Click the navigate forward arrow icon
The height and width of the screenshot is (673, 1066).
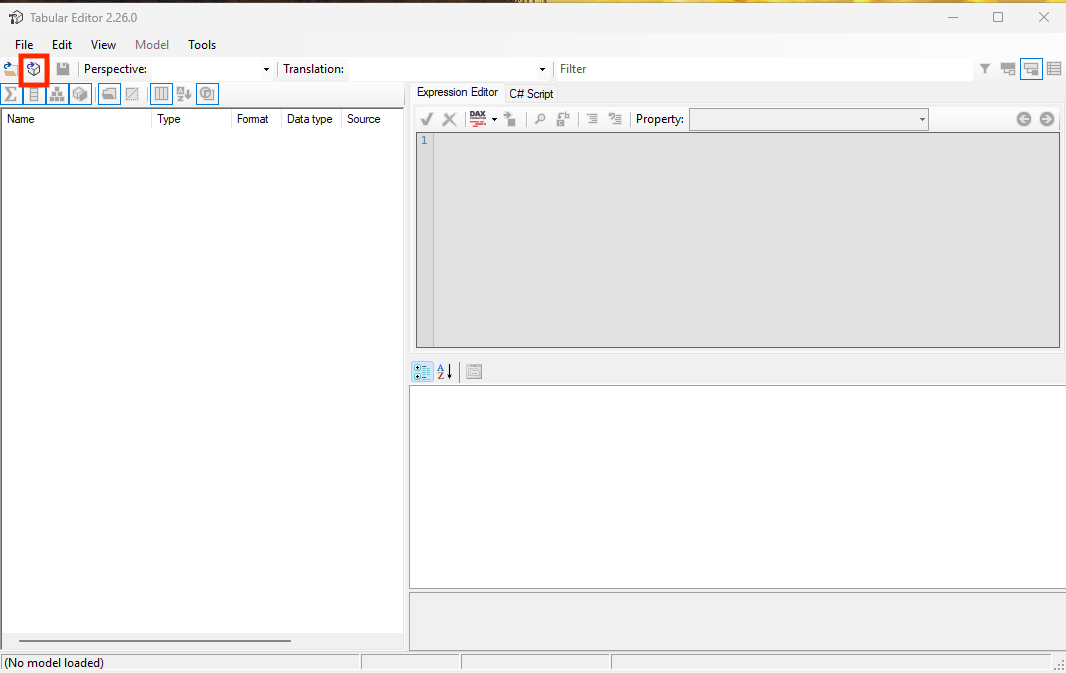click(1047, 119)
